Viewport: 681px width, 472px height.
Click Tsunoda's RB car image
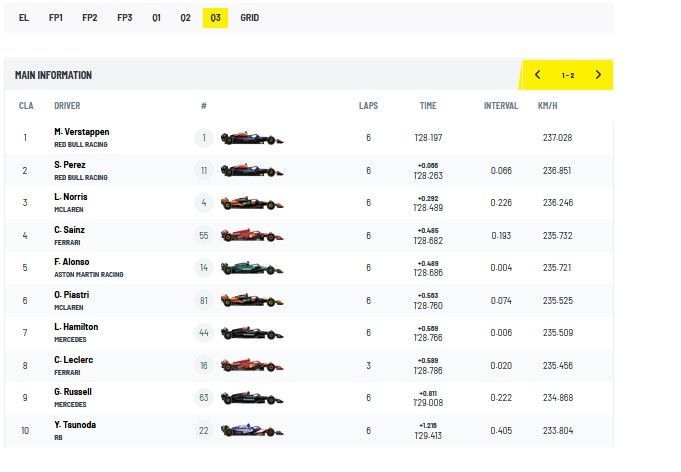click(252, 430)
